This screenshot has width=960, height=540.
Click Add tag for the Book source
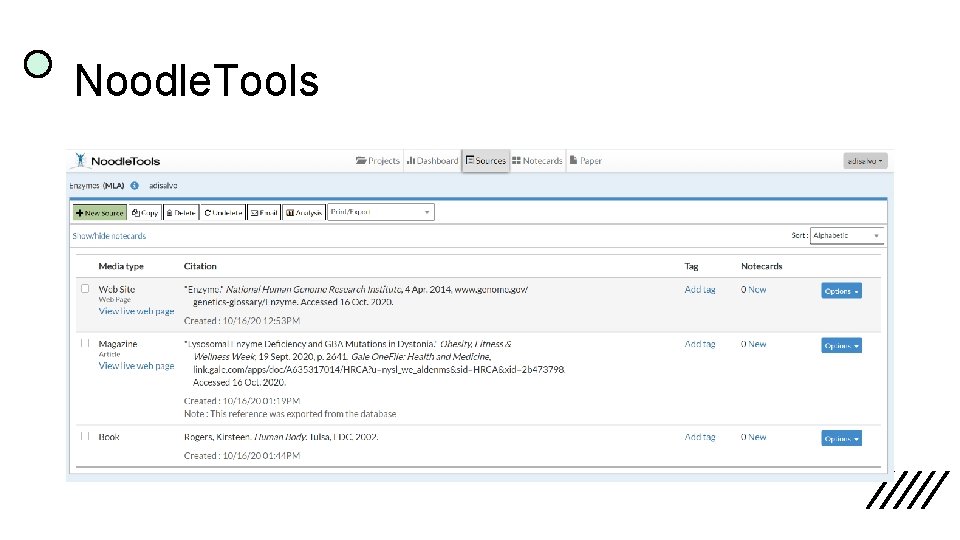tap(700, 437)
